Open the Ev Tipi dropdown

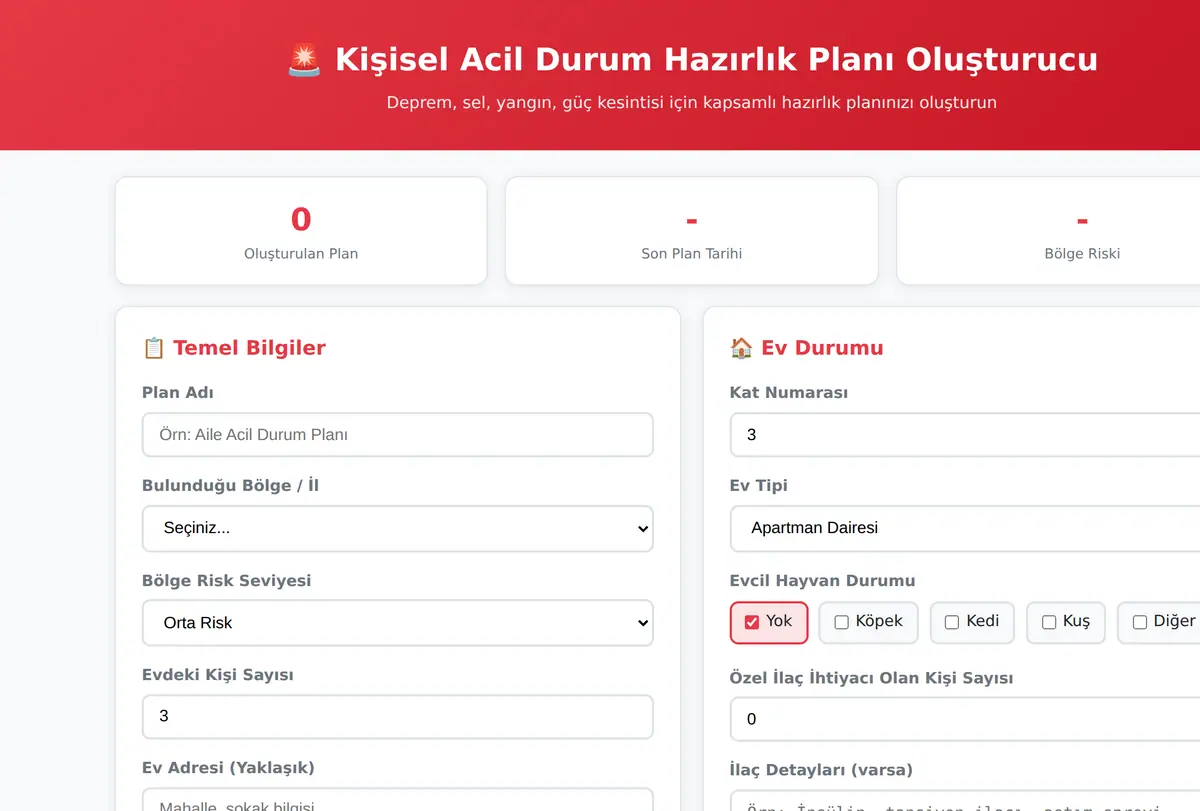[965, 528]
